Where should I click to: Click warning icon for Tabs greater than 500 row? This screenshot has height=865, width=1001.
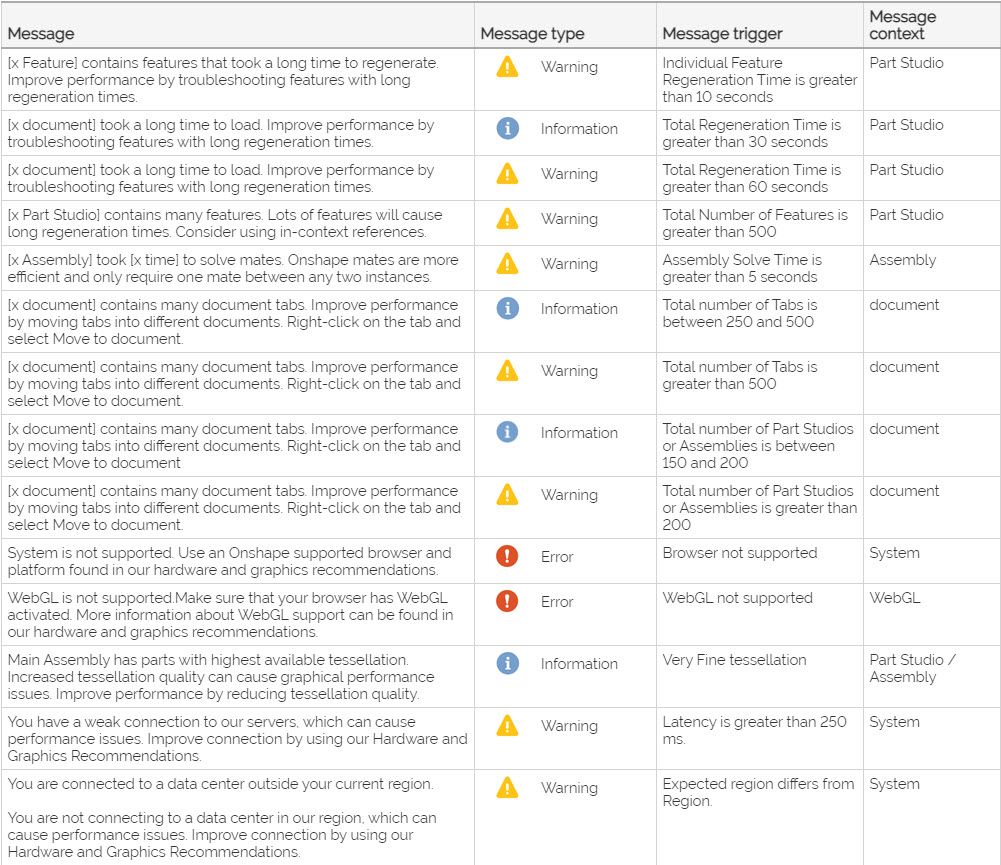pos(508,371)
